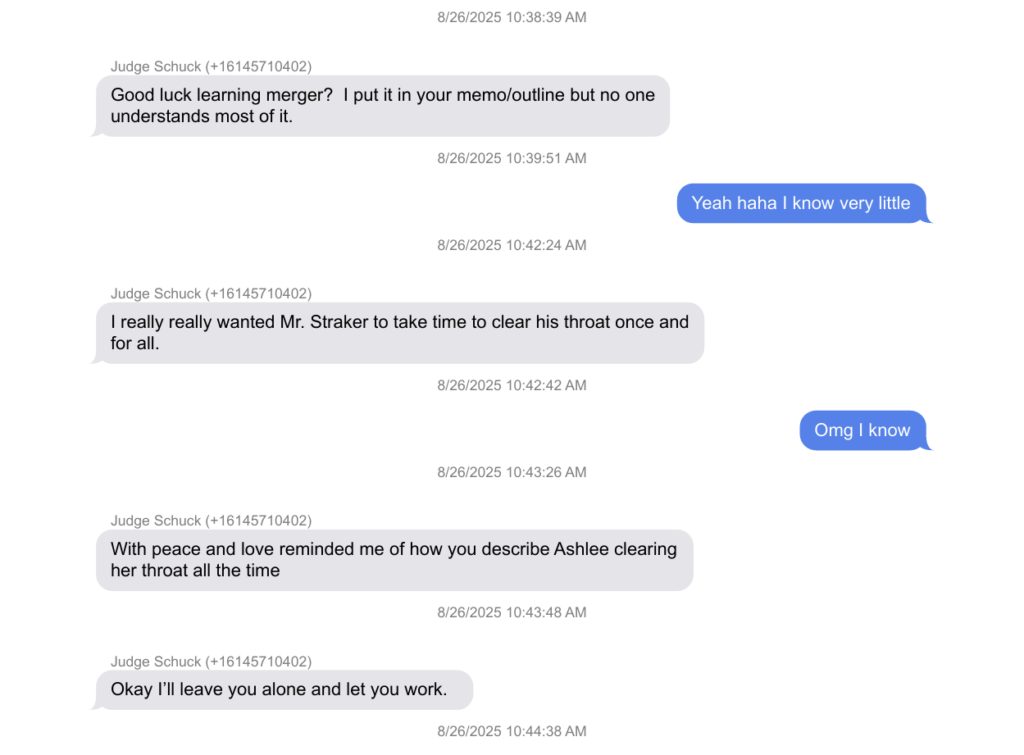Click the 10:42:42 AM timestamp
This screenshot has width=1024, height=755.
tap(512, 385)
